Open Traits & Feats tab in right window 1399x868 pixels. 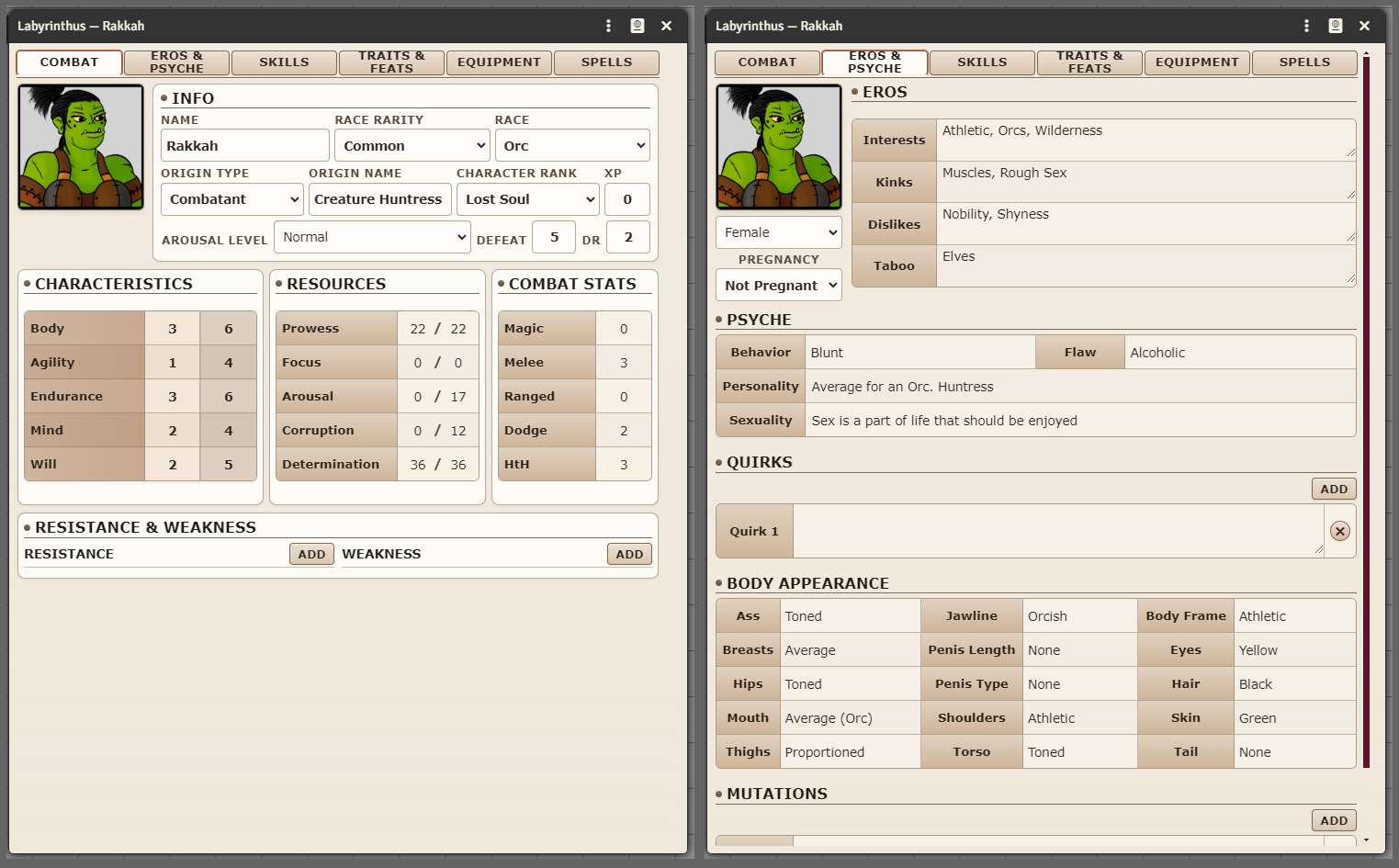1089,62
